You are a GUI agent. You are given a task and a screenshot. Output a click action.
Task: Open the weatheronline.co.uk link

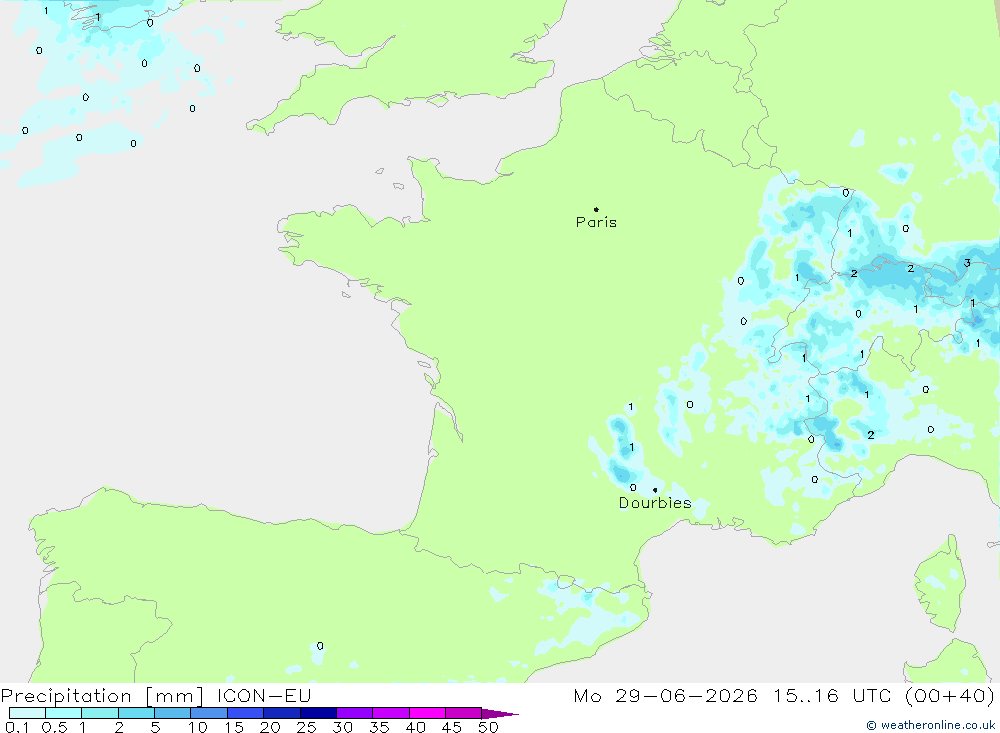pos(930,725)
